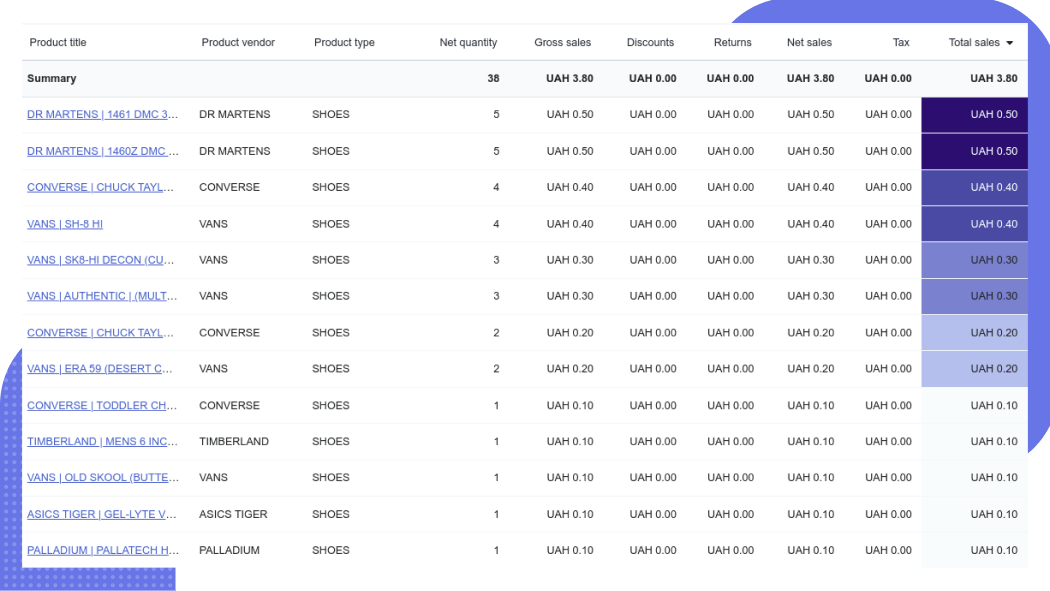Click the Tax column header
The width and height of the screenshot is (1050, 591).
[901, 42]
